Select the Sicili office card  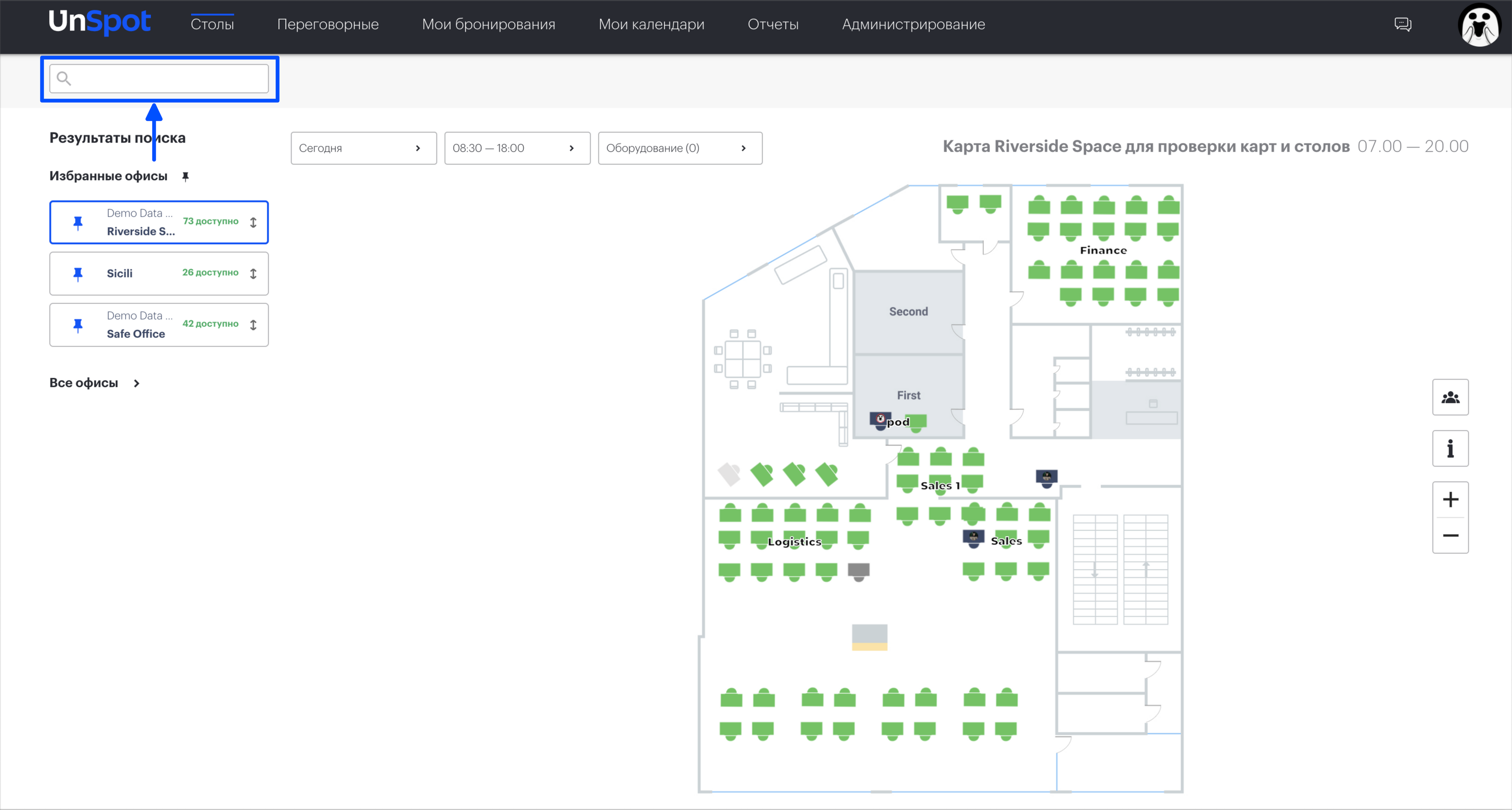coord(159,274)
